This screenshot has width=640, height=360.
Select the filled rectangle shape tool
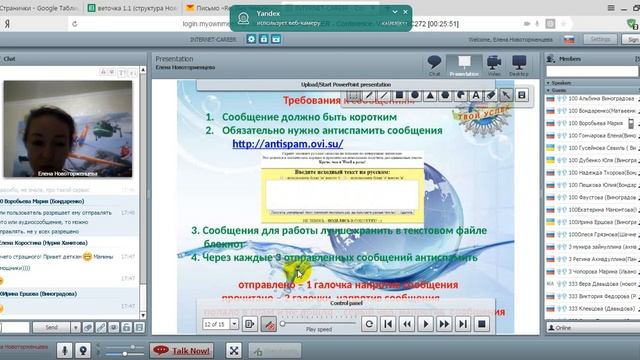tap(400, 96)
